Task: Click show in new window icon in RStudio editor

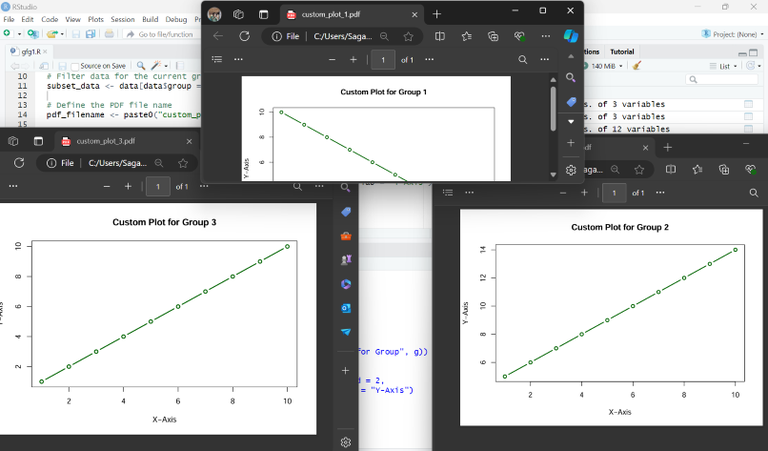Action: pyautogui.click(x=44, y=66)
